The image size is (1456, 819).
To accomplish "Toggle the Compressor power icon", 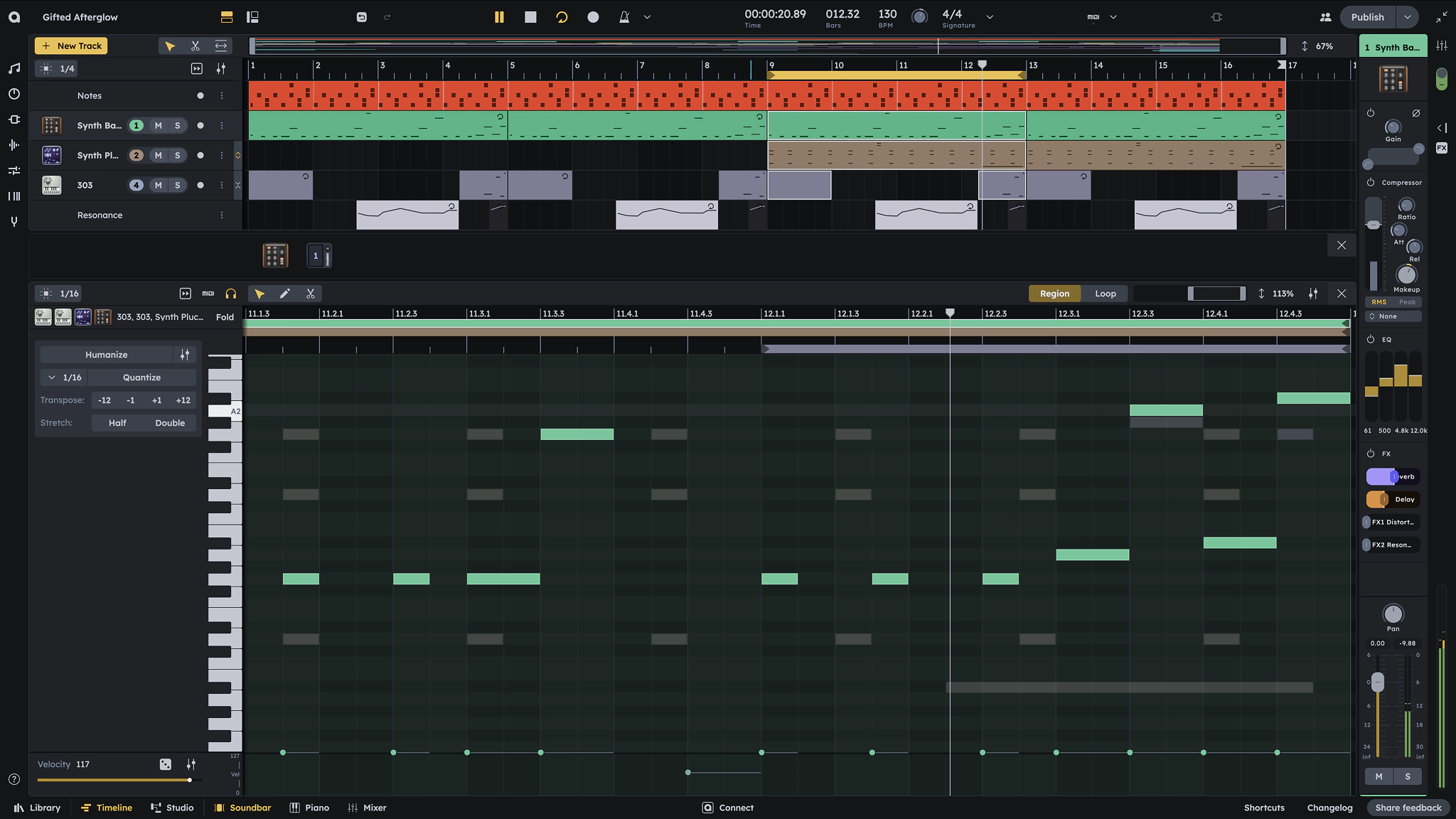I will [1371, 183].
